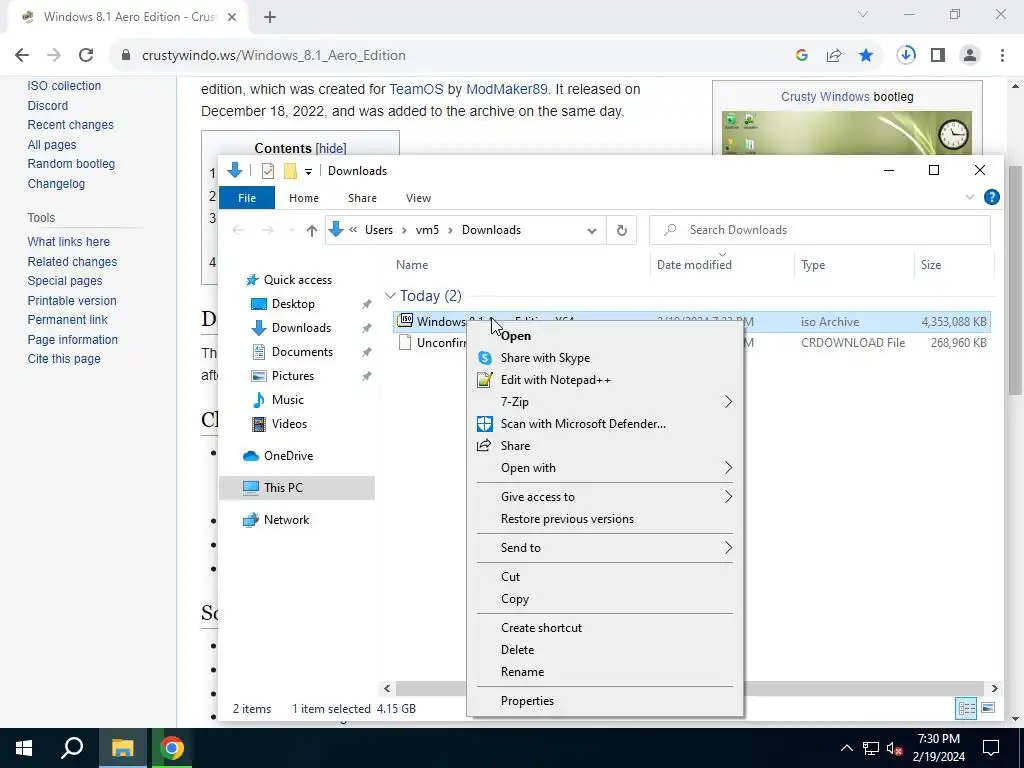1024x768 pixels.
Task: Choose Scan with Microsoft Defender
Action: click(x=605, y=424)
